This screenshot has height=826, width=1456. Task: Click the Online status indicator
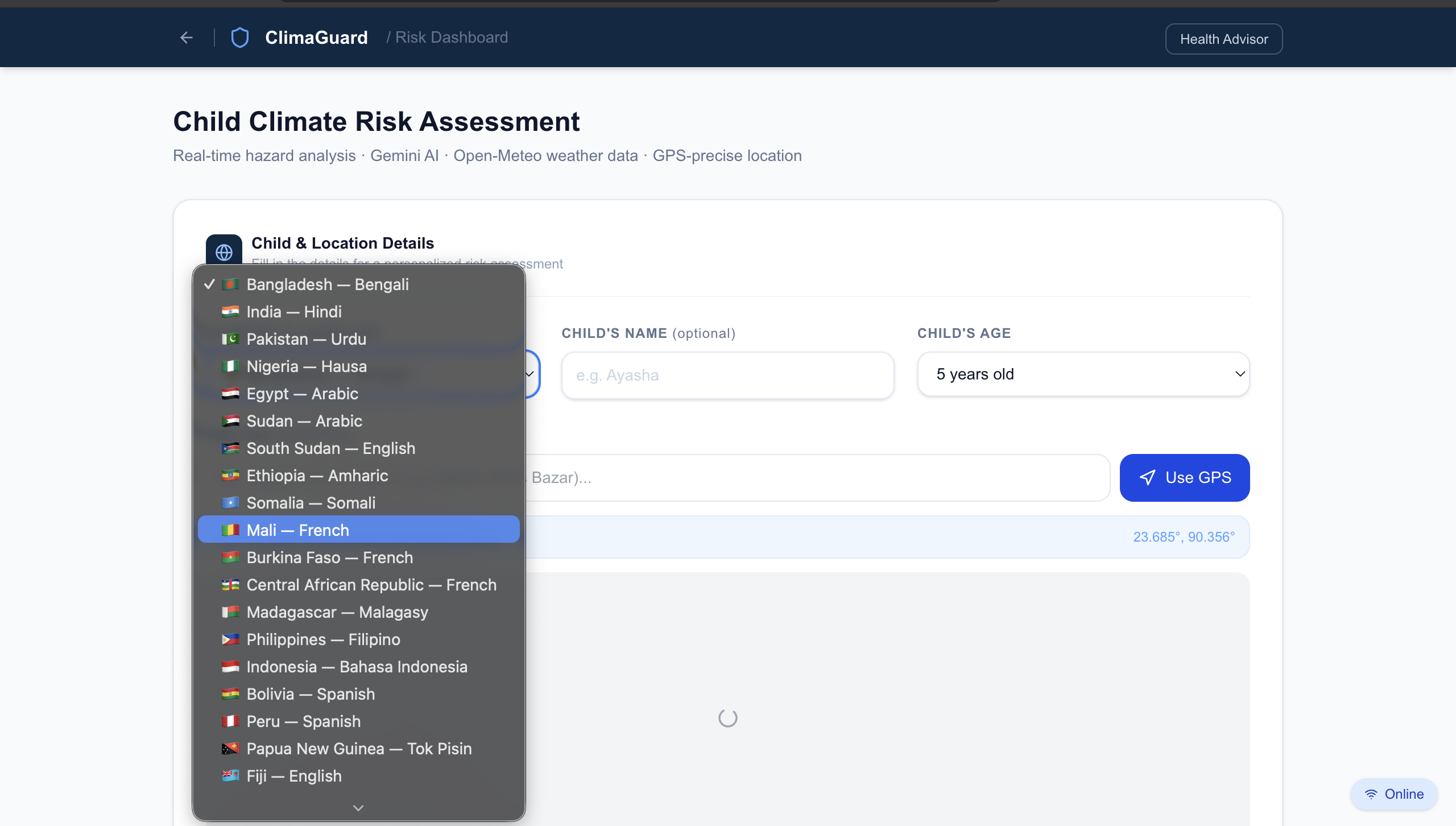(x=1394, y=794)
